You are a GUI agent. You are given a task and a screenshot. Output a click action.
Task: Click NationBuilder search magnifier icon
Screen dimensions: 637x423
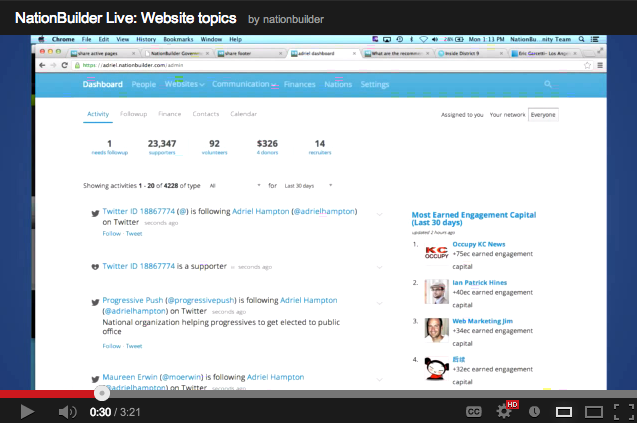click(x=548, y=84)
